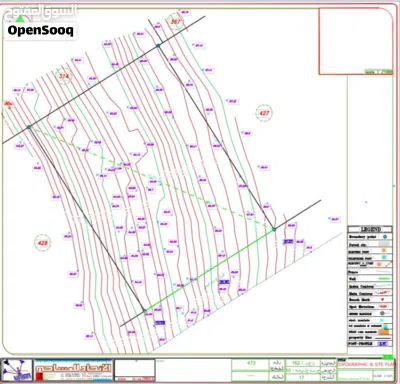Click the dashed green line crossing the parcel
This screenshot has width=400, height=384.
coord(152,178)
